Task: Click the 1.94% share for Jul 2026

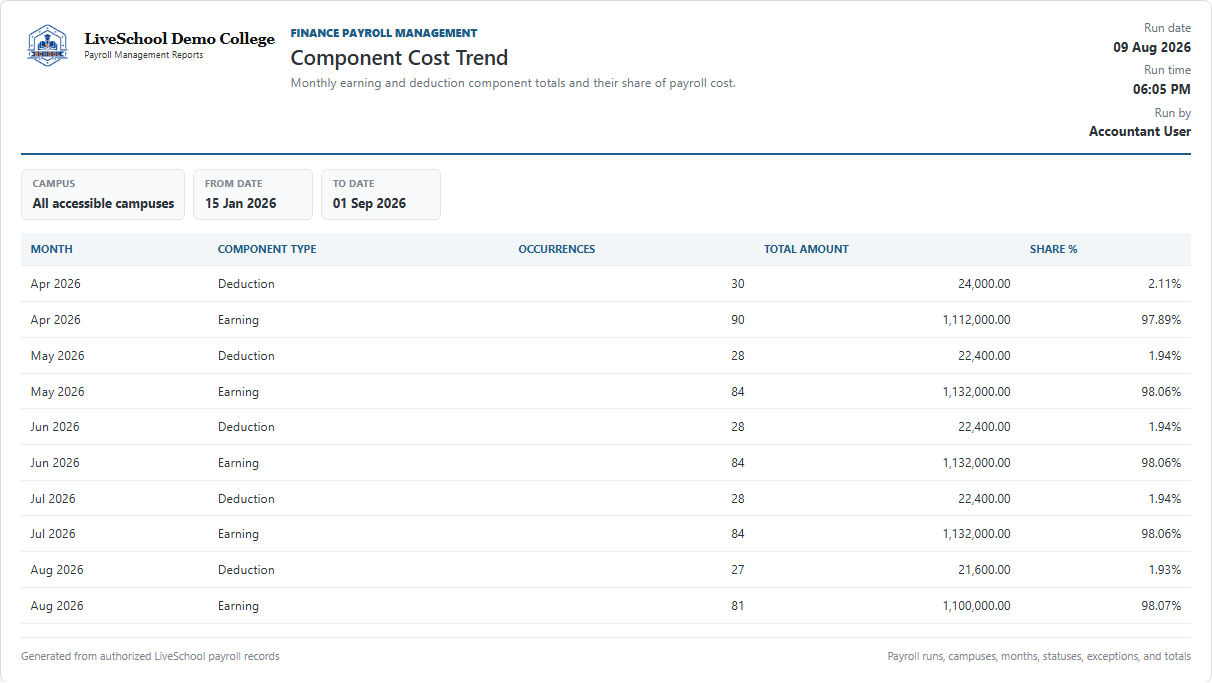Action: click(1164, 499)
